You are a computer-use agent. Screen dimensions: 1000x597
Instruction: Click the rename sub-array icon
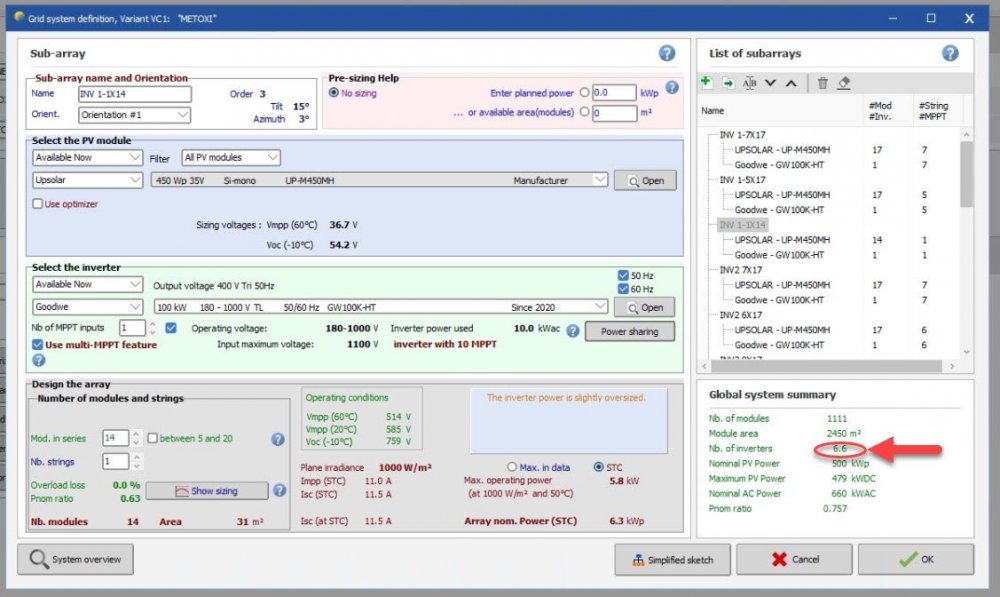(x=749, y=83)
